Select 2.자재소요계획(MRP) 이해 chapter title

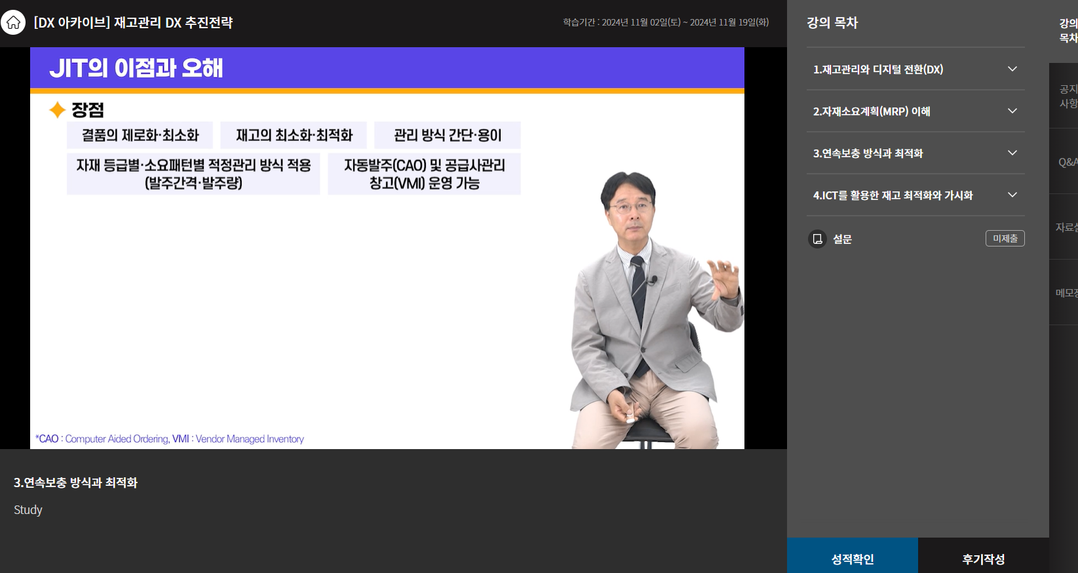871,111
